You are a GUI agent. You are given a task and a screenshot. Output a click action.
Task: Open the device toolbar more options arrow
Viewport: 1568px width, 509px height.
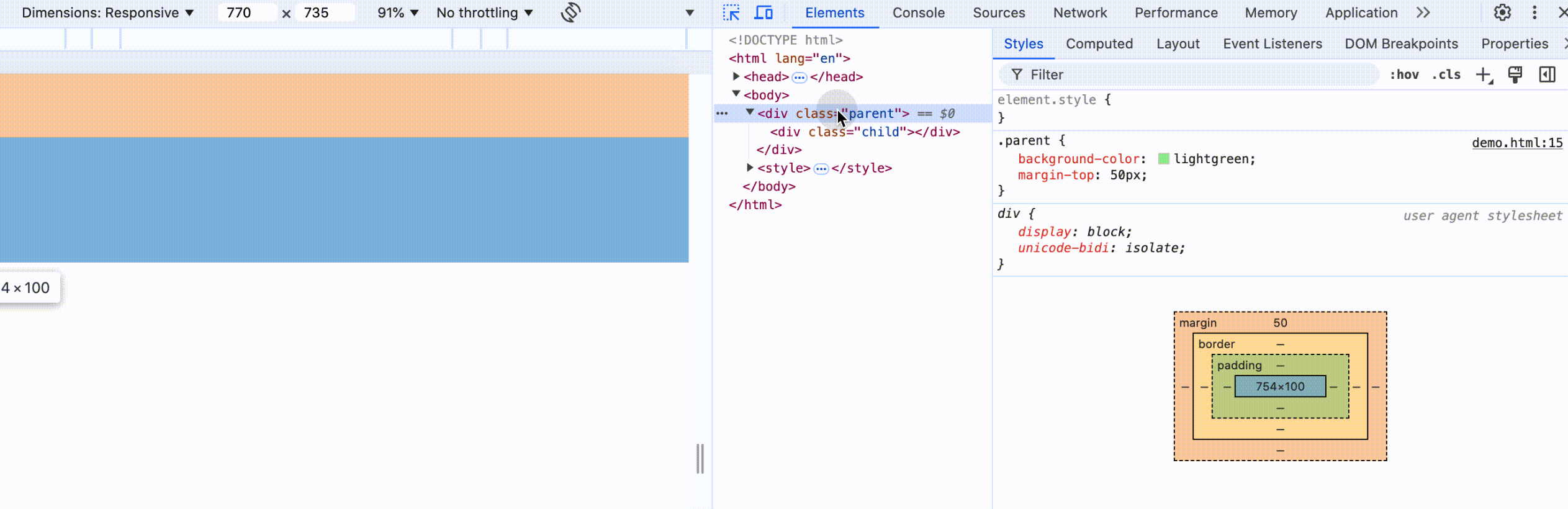[690, 13]
